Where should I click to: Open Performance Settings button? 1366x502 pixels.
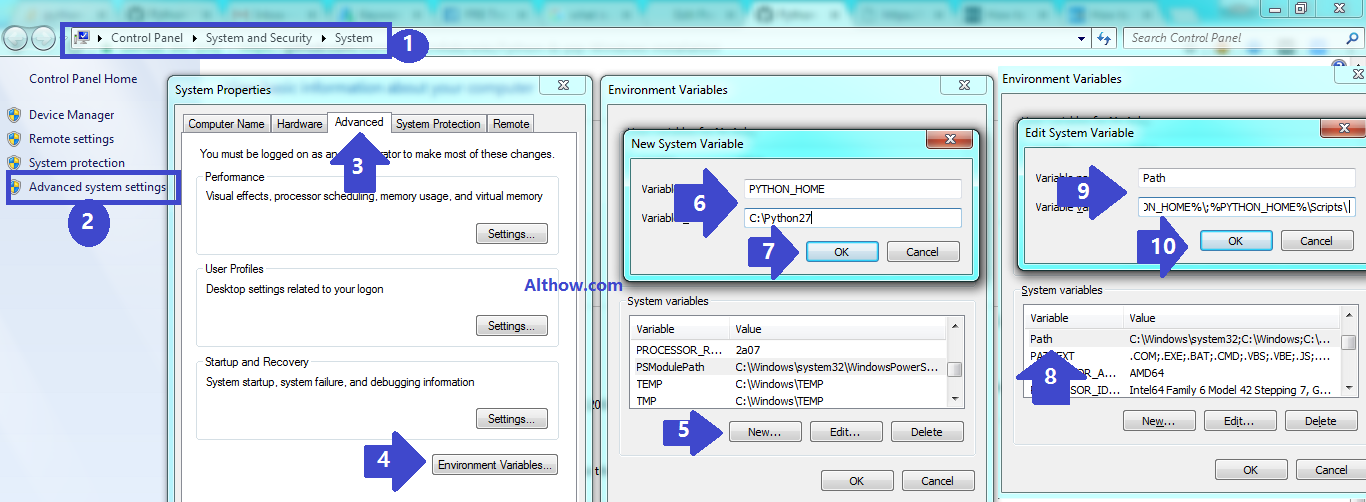click(x=512, y=234)
